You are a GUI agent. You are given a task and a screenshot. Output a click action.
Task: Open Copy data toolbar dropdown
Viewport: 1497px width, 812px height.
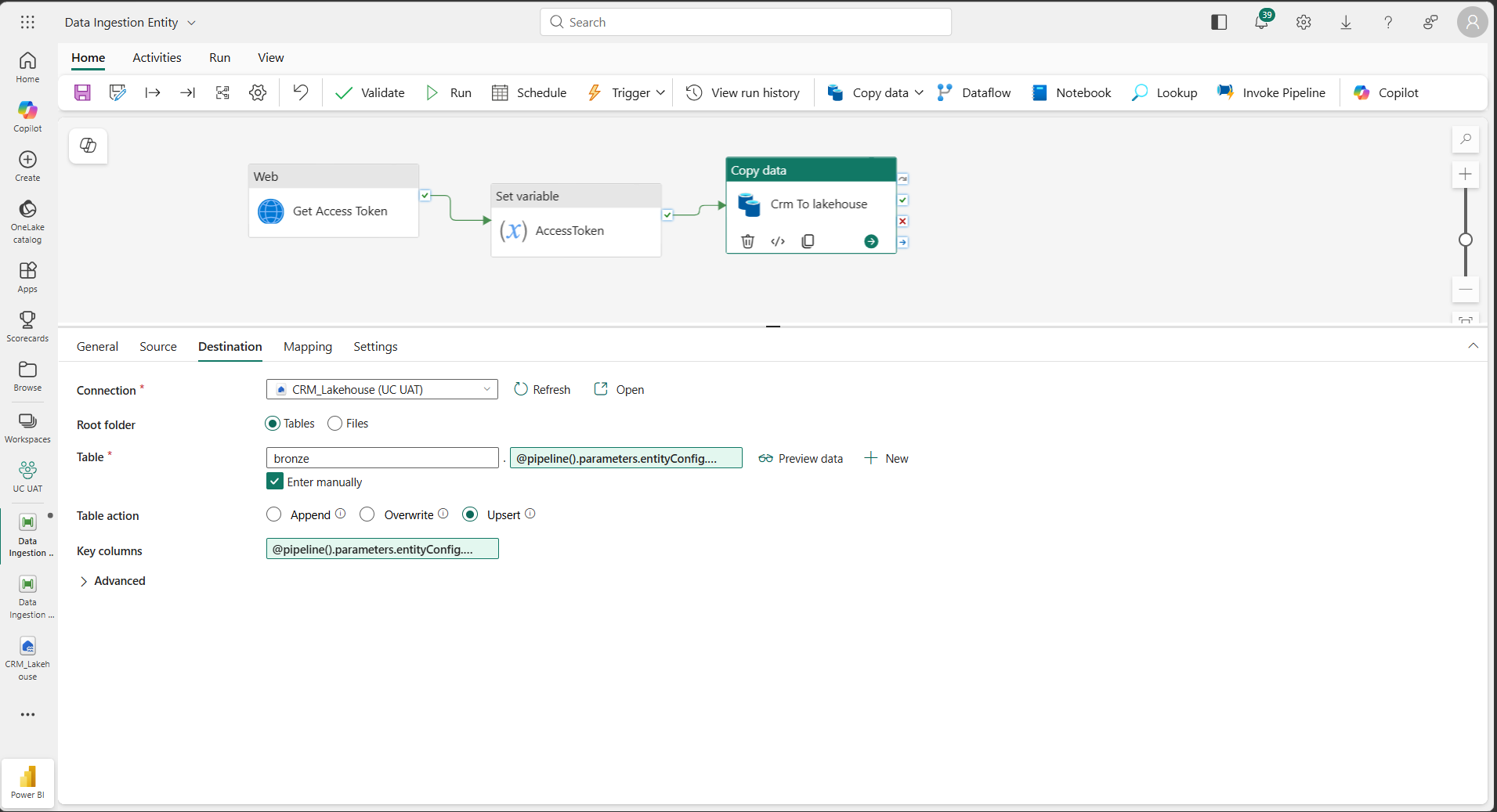[919, 92]
